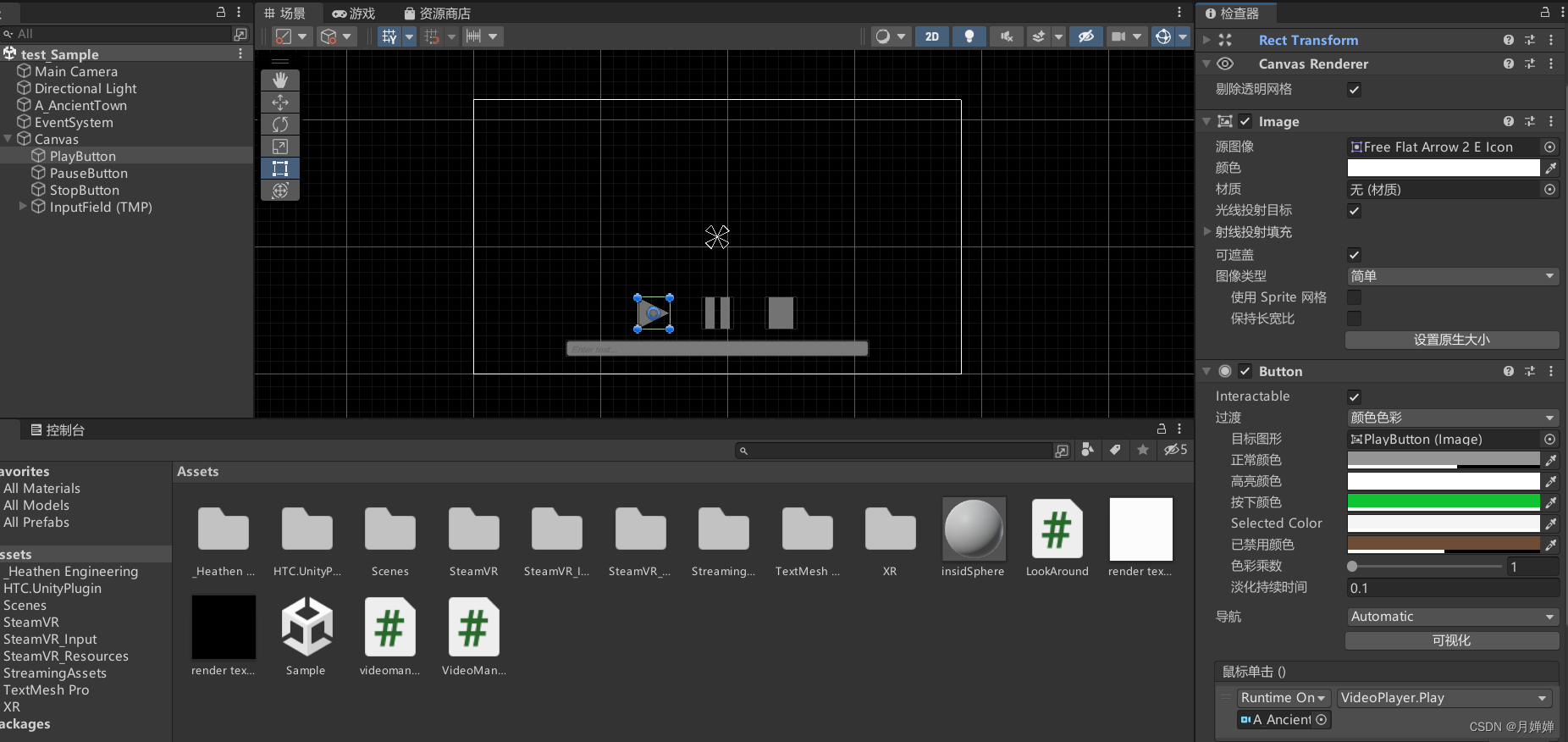1568x742 pixels.
Task: Select the Transform tool
Action: click(x=280, y=191)
